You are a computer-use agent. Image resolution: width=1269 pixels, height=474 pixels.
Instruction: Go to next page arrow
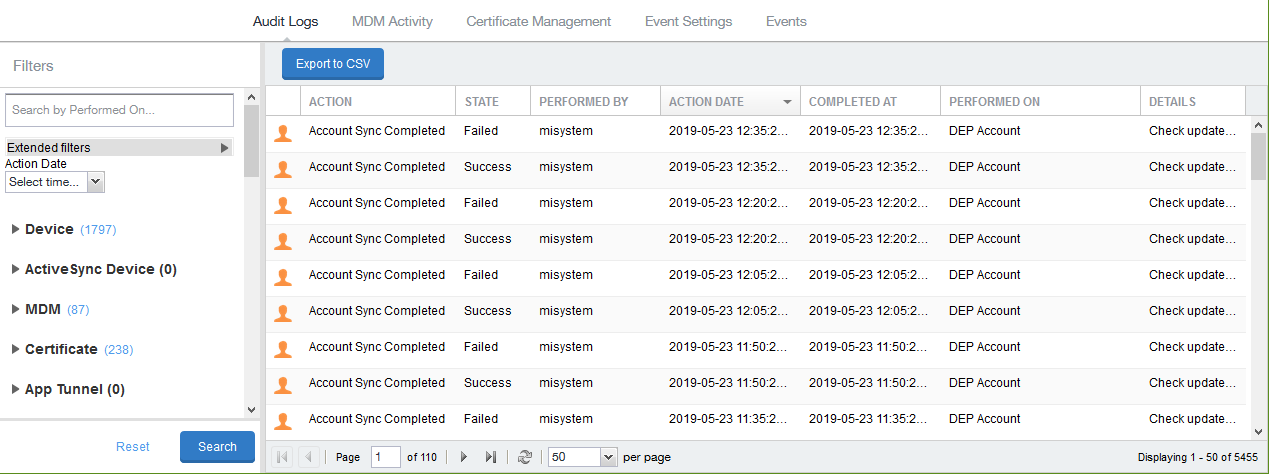tap(463, 457)
